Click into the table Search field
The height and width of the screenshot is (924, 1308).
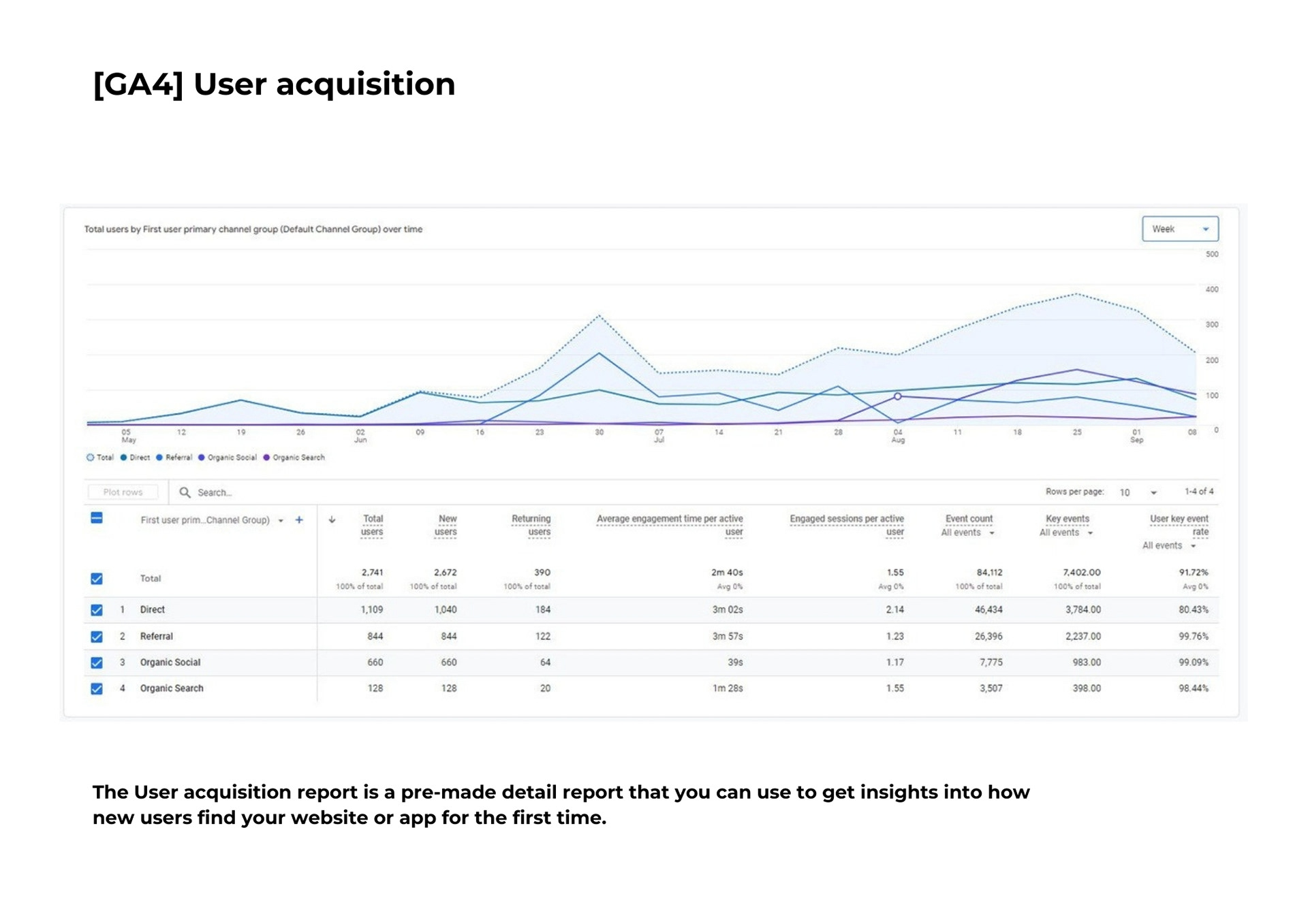click(272, 492)
